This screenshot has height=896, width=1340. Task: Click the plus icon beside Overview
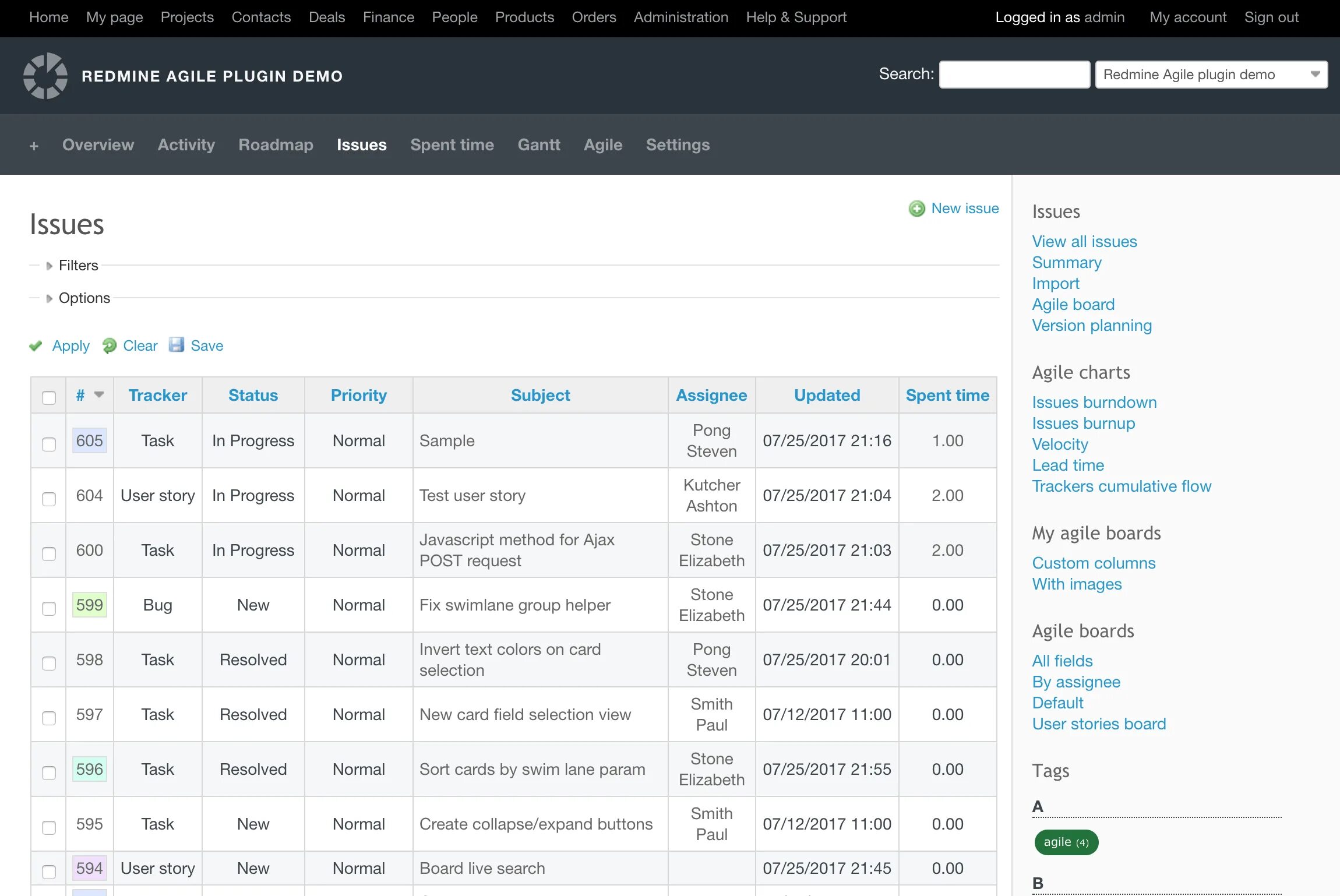click(34, 146)
